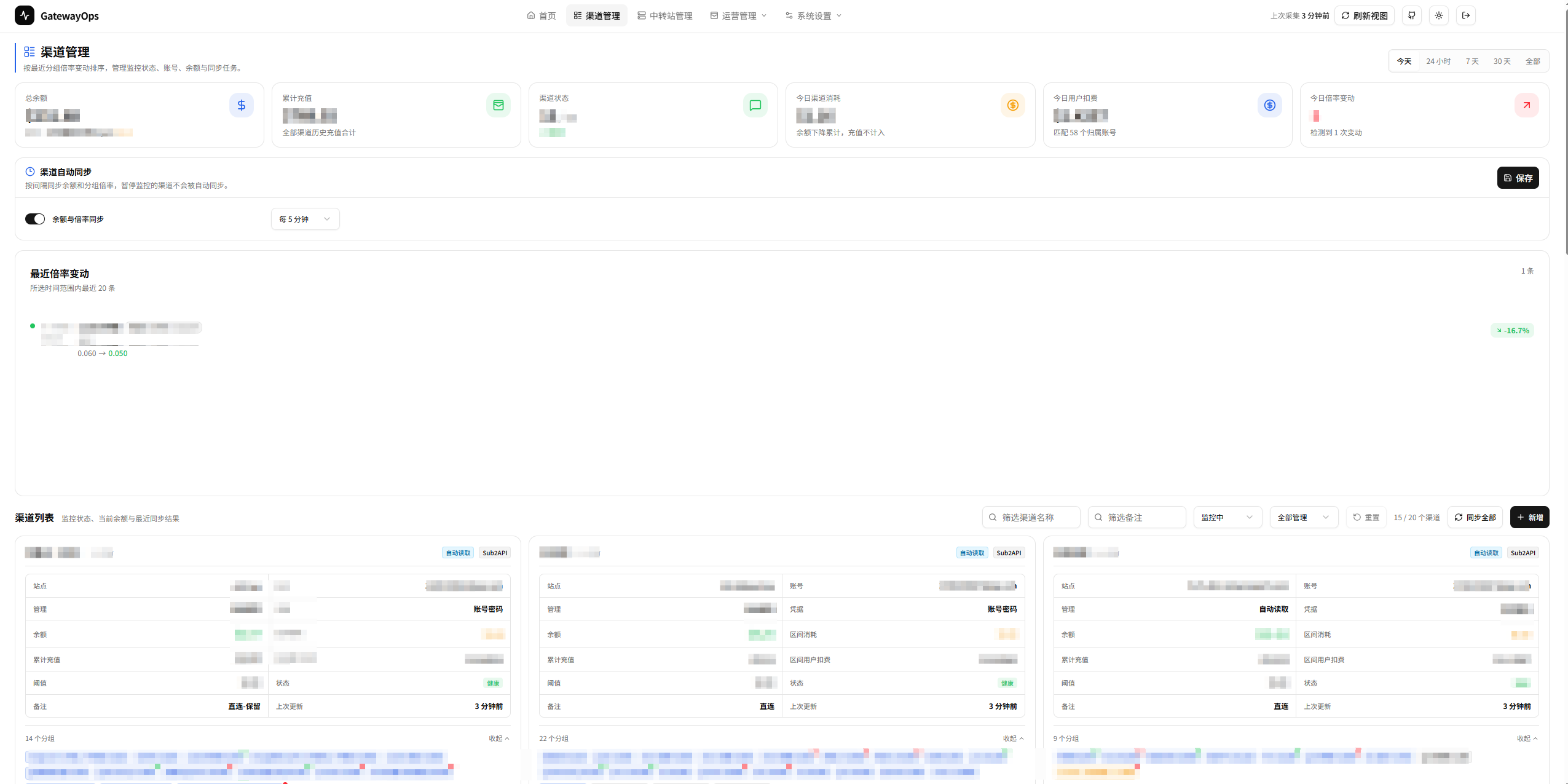Click the clock icon beside 渠道自动同步
Image resolution: width=1568 pixels, height=784 pixels.
[x=30, y=172]
